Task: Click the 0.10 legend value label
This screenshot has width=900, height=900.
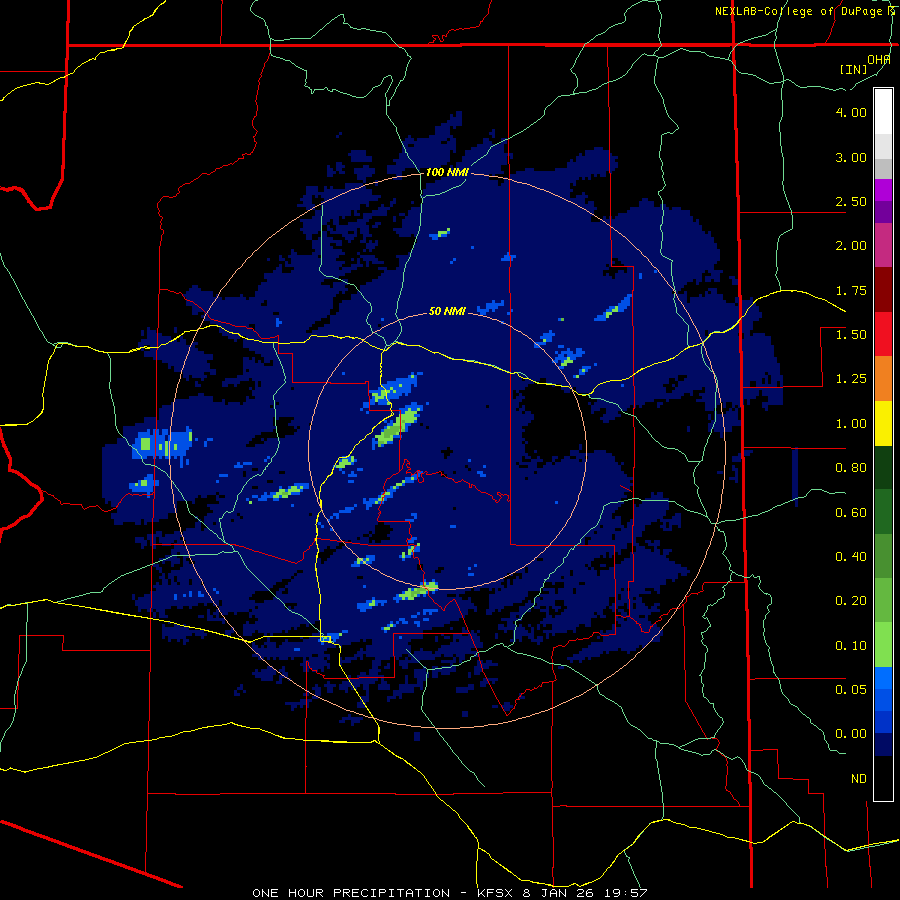Action: (x=851, y=646)
